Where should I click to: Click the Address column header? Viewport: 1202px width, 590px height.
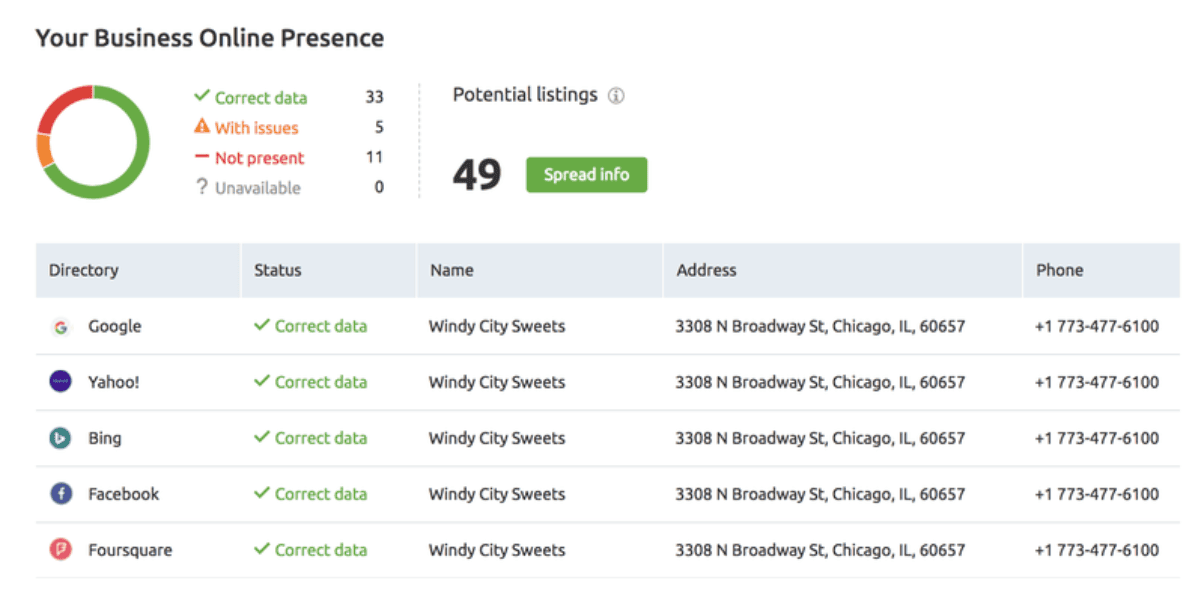[x=706, y=270]
